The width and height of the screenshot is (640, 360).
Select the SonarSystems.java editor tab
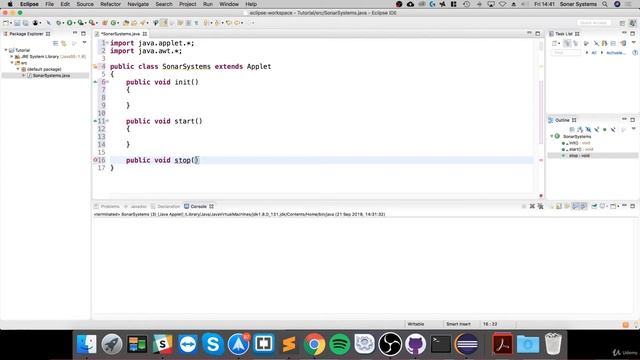pyautogui.click(x=120, y=34)
